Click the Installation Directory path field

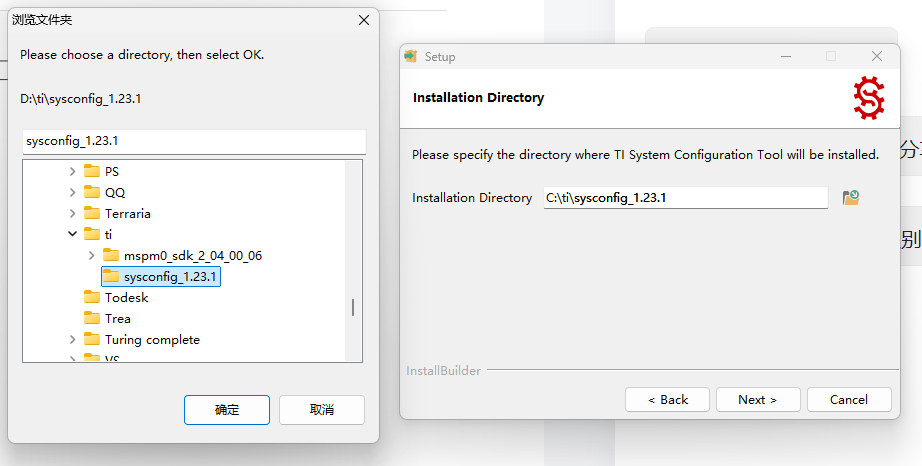click(686, 197)
